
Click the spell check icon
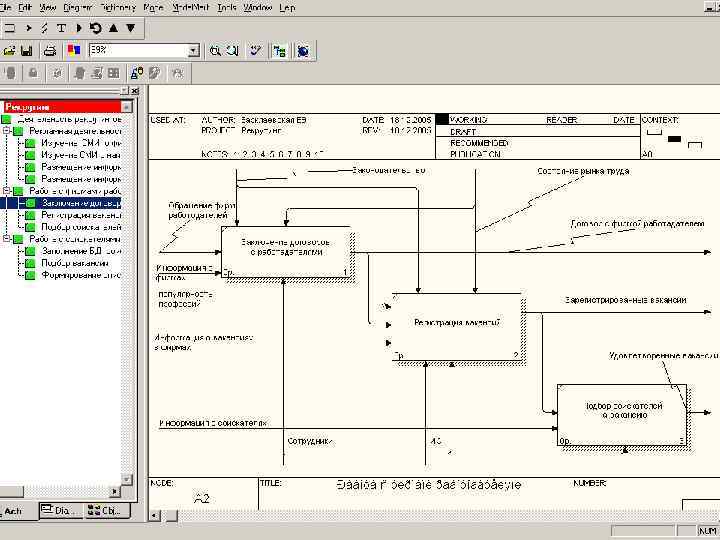tap(257, 50)
